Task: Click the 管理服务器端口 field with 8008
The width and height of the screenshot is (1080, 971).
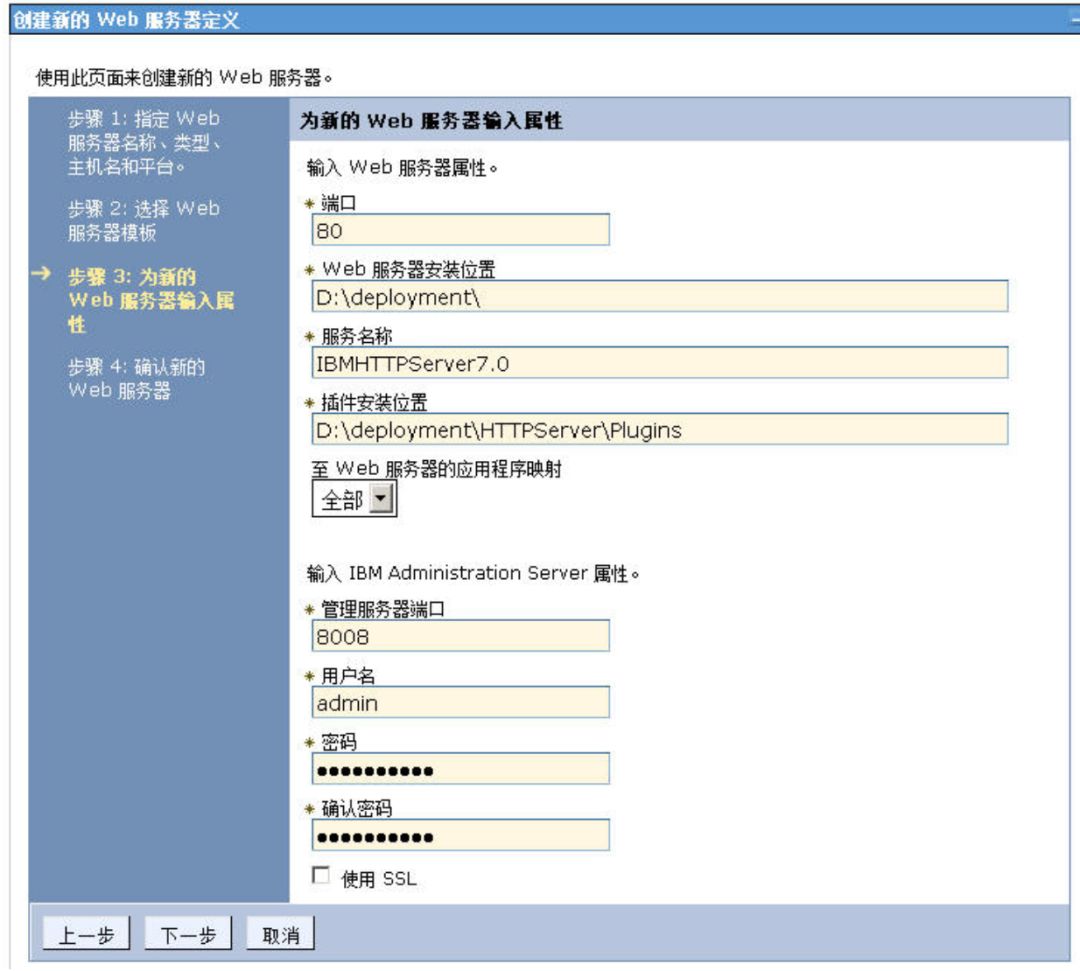Action: tap(460, 636)
